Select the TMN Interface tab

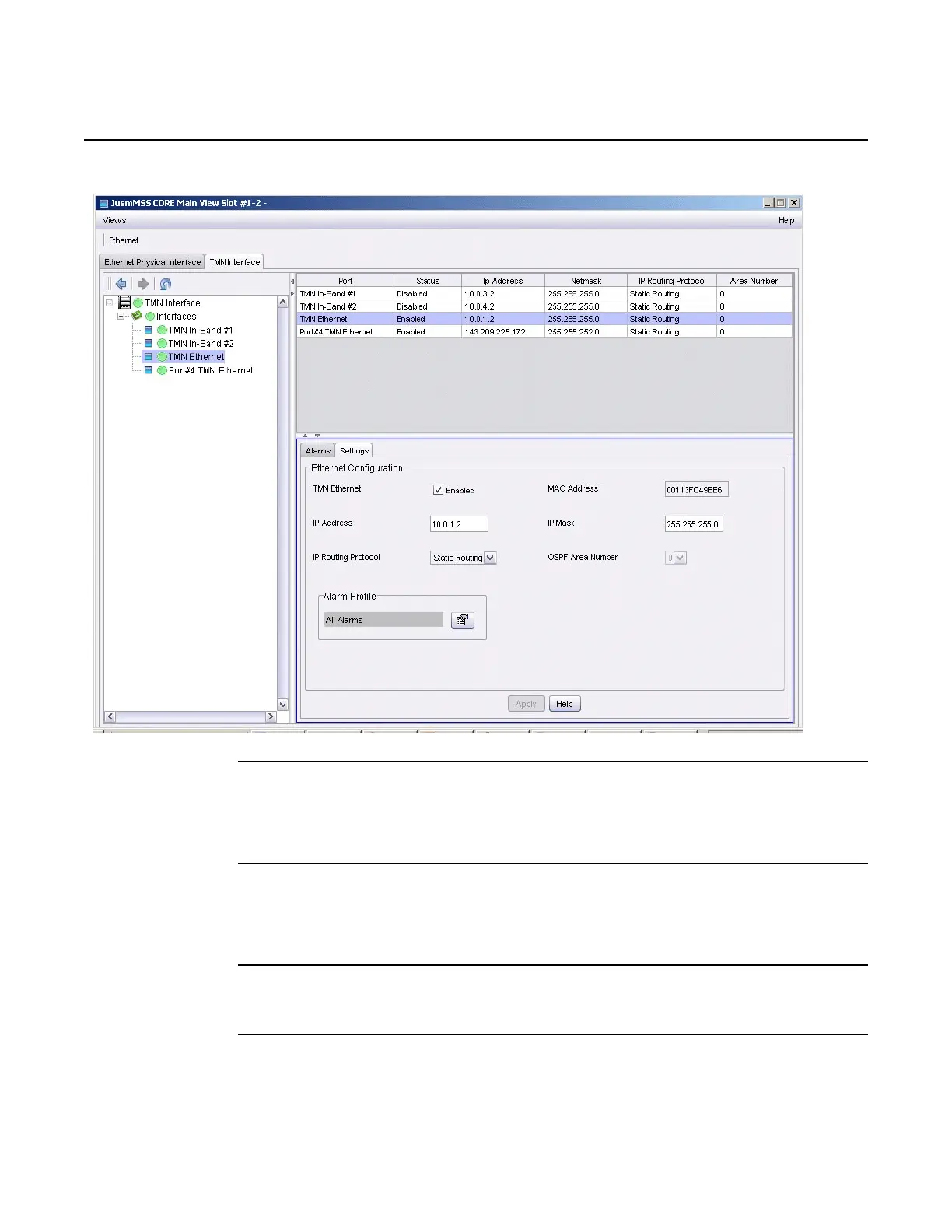point(235,262)
